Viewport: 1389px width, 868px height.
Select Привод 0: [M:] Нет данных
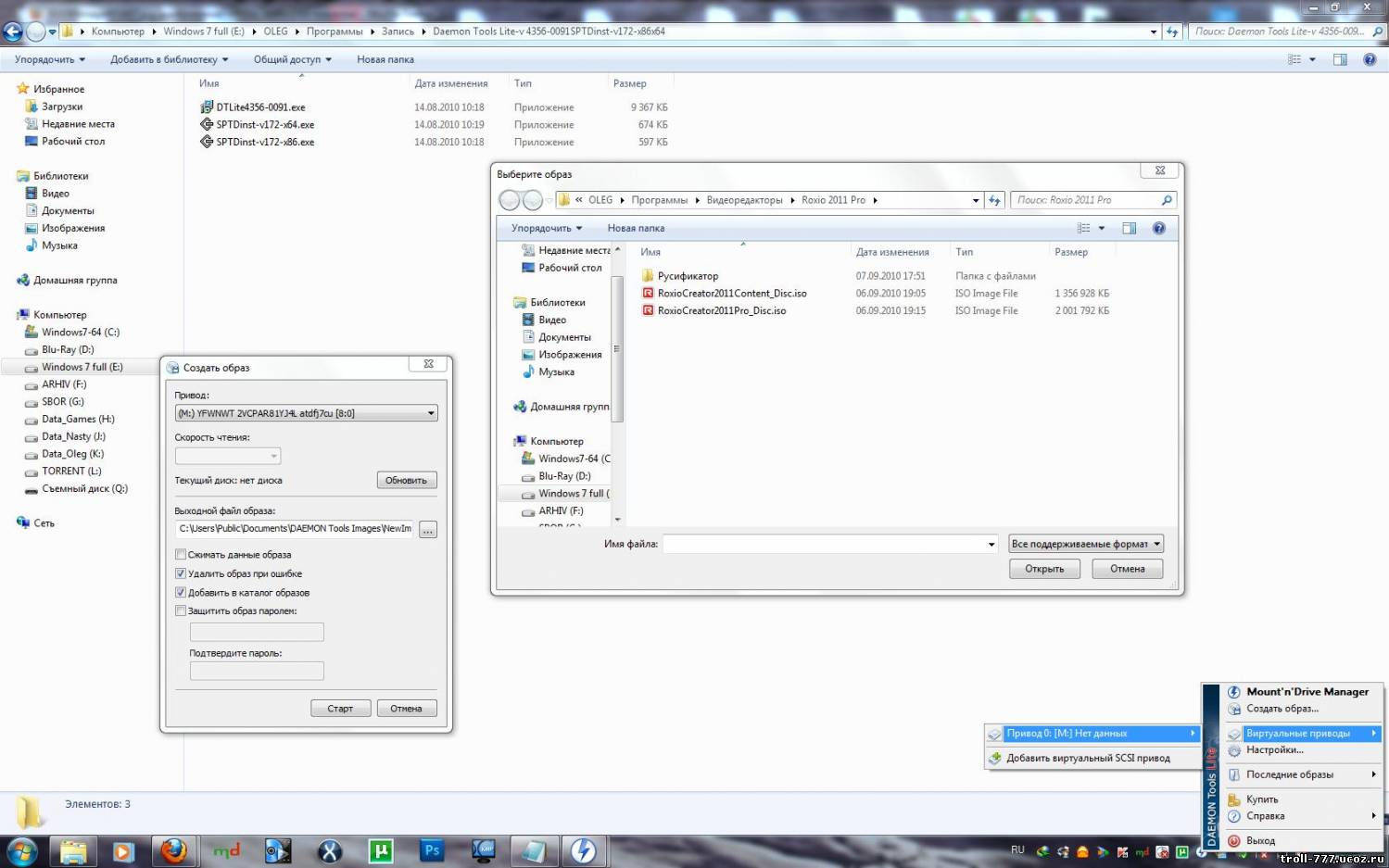click(1092, 733)
